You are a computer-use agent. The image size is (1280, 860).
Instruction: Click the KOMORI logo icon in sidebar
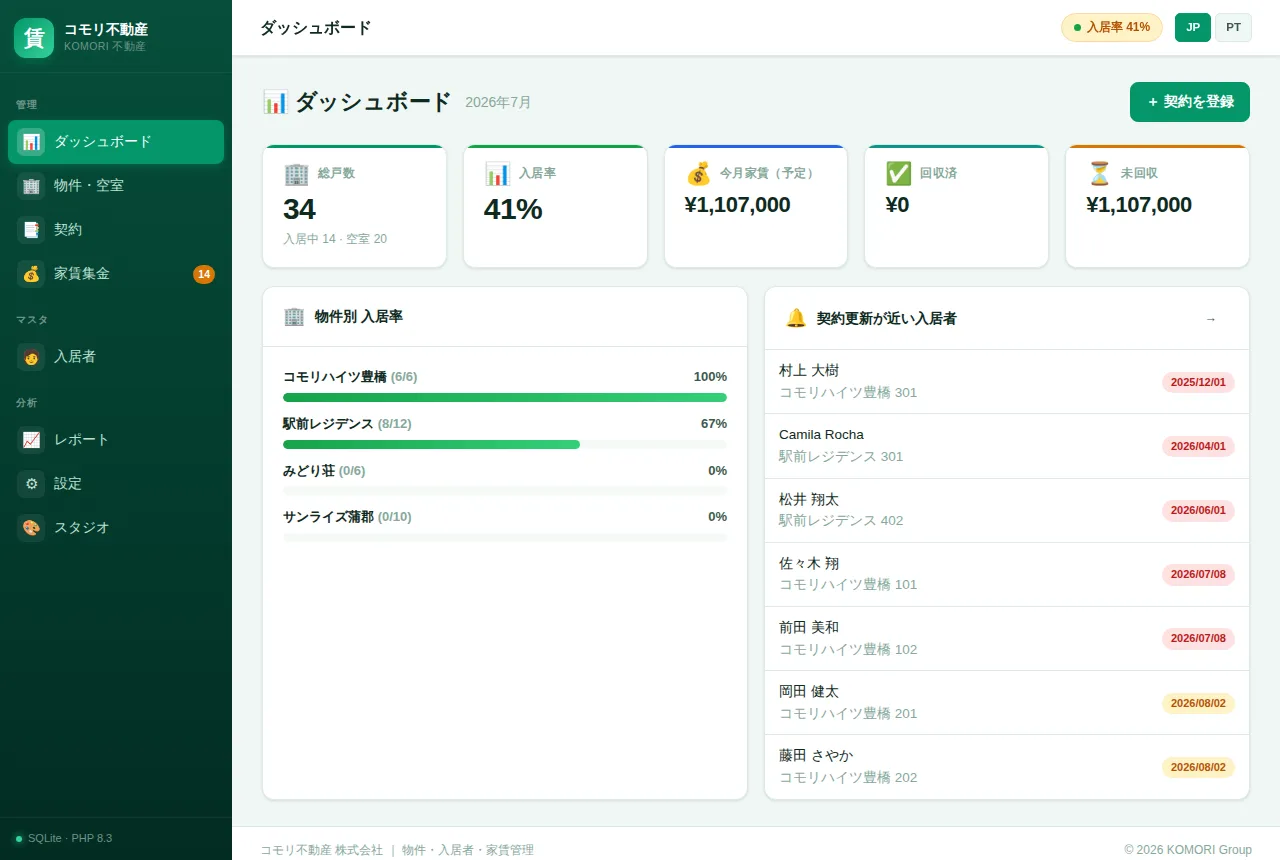point(34,38)
